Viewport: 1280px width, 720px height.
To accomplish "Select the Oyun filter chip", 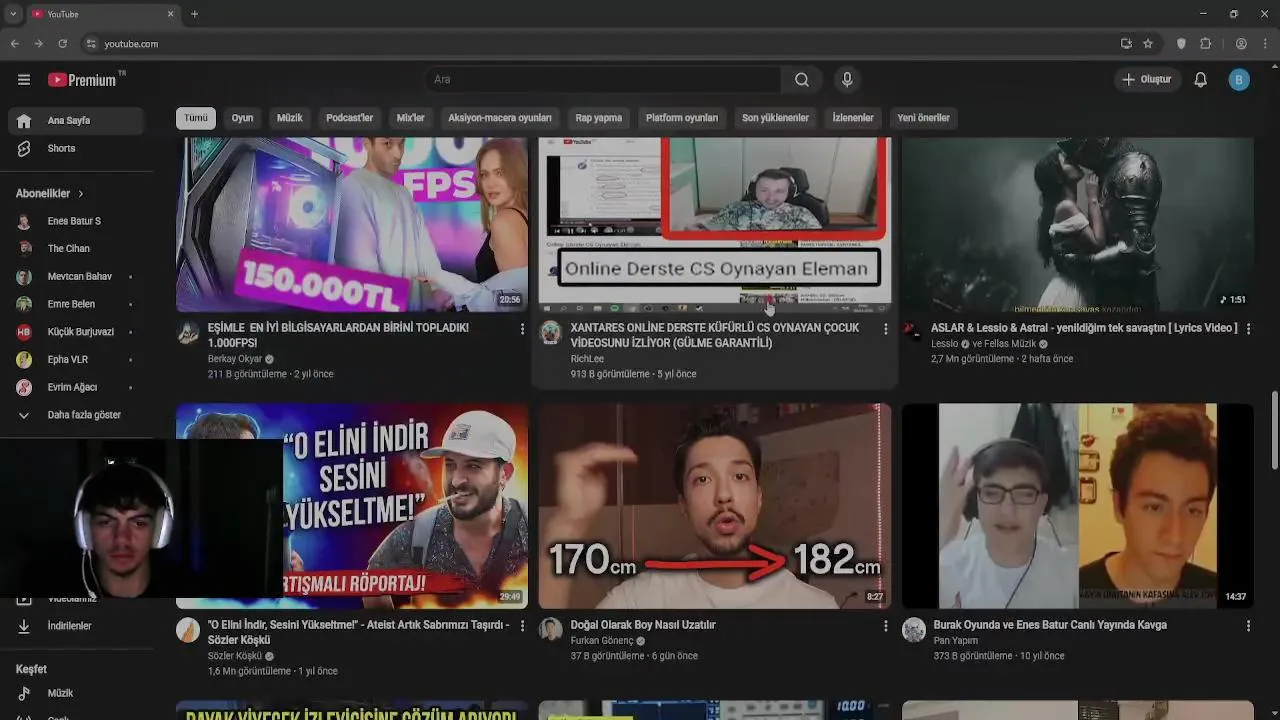I will click(243, 118).
